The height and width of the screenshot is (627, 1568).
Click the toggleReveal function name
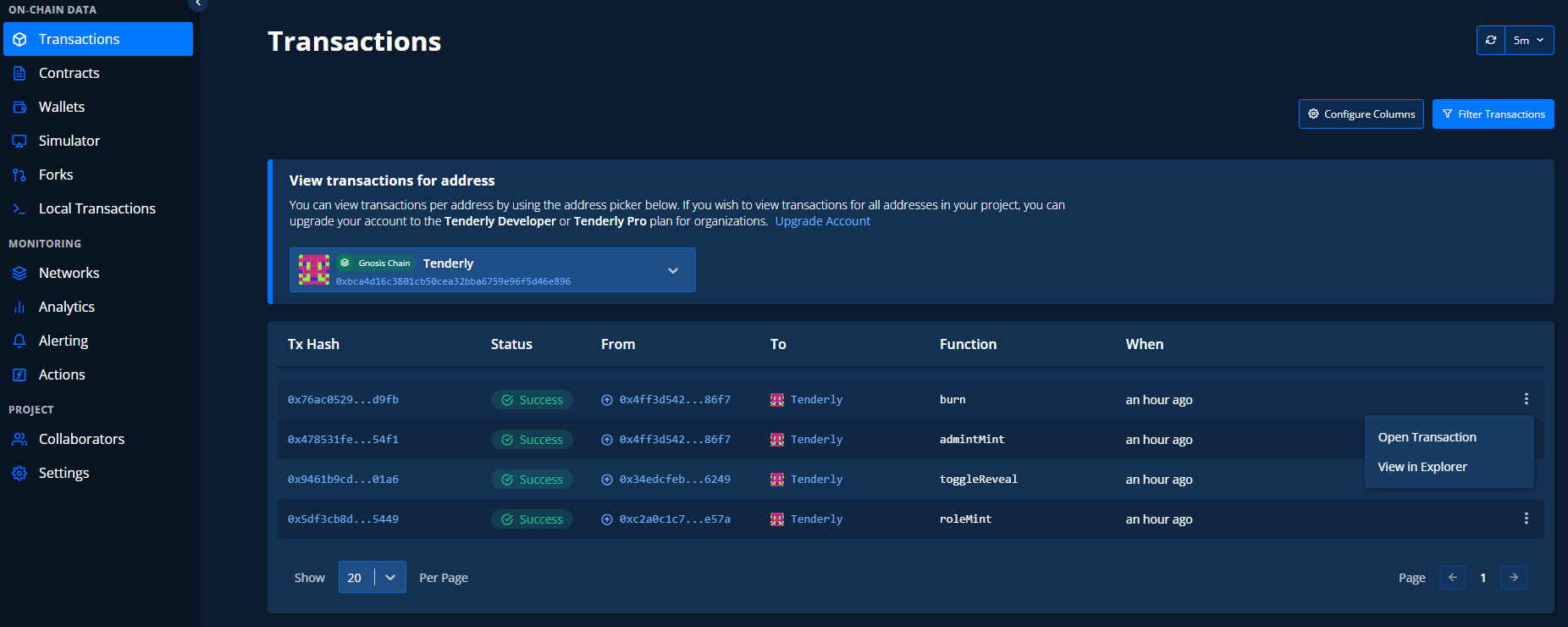point(979,479)
